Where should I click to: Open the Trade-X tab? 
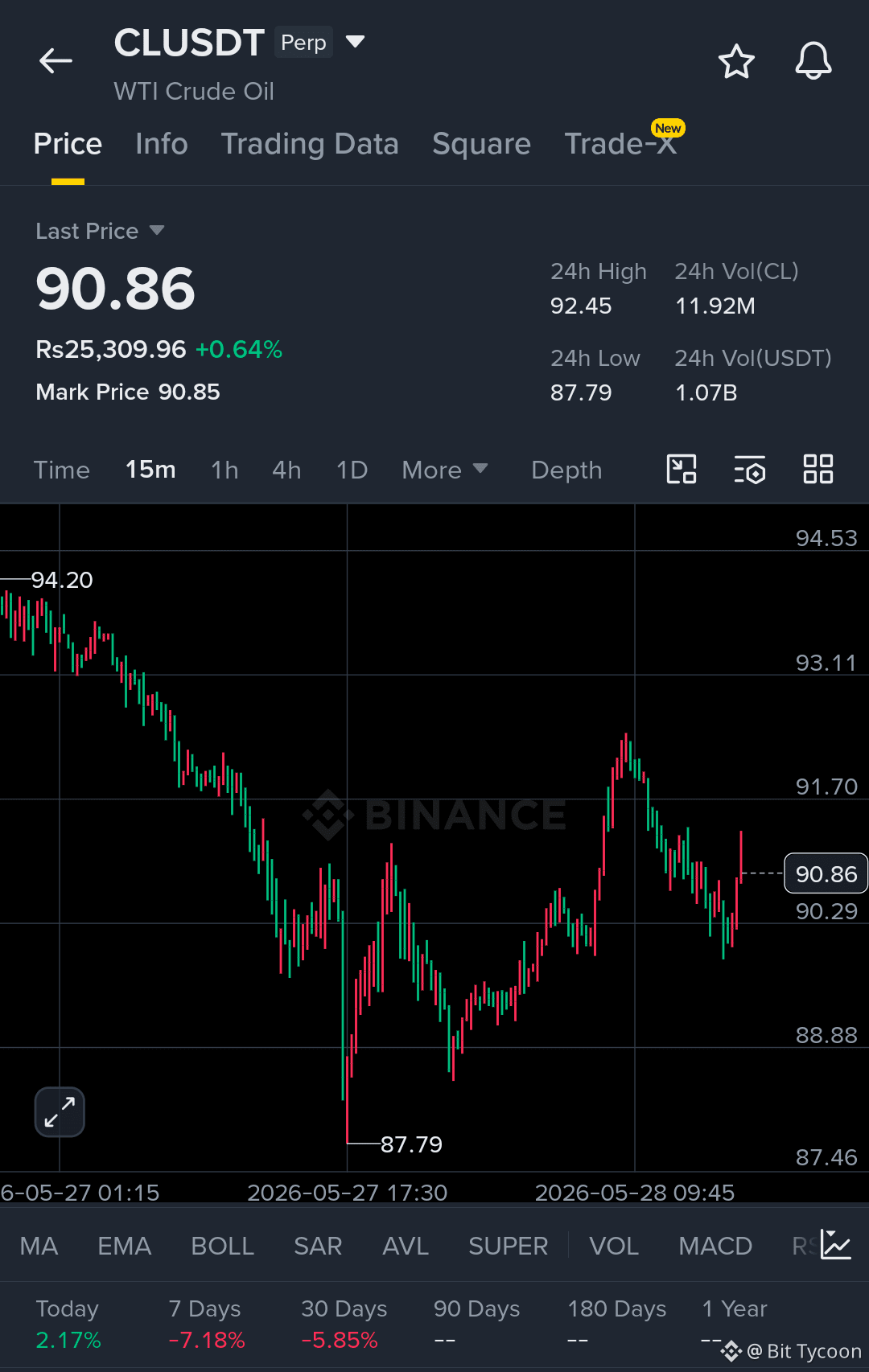[620, 144]
